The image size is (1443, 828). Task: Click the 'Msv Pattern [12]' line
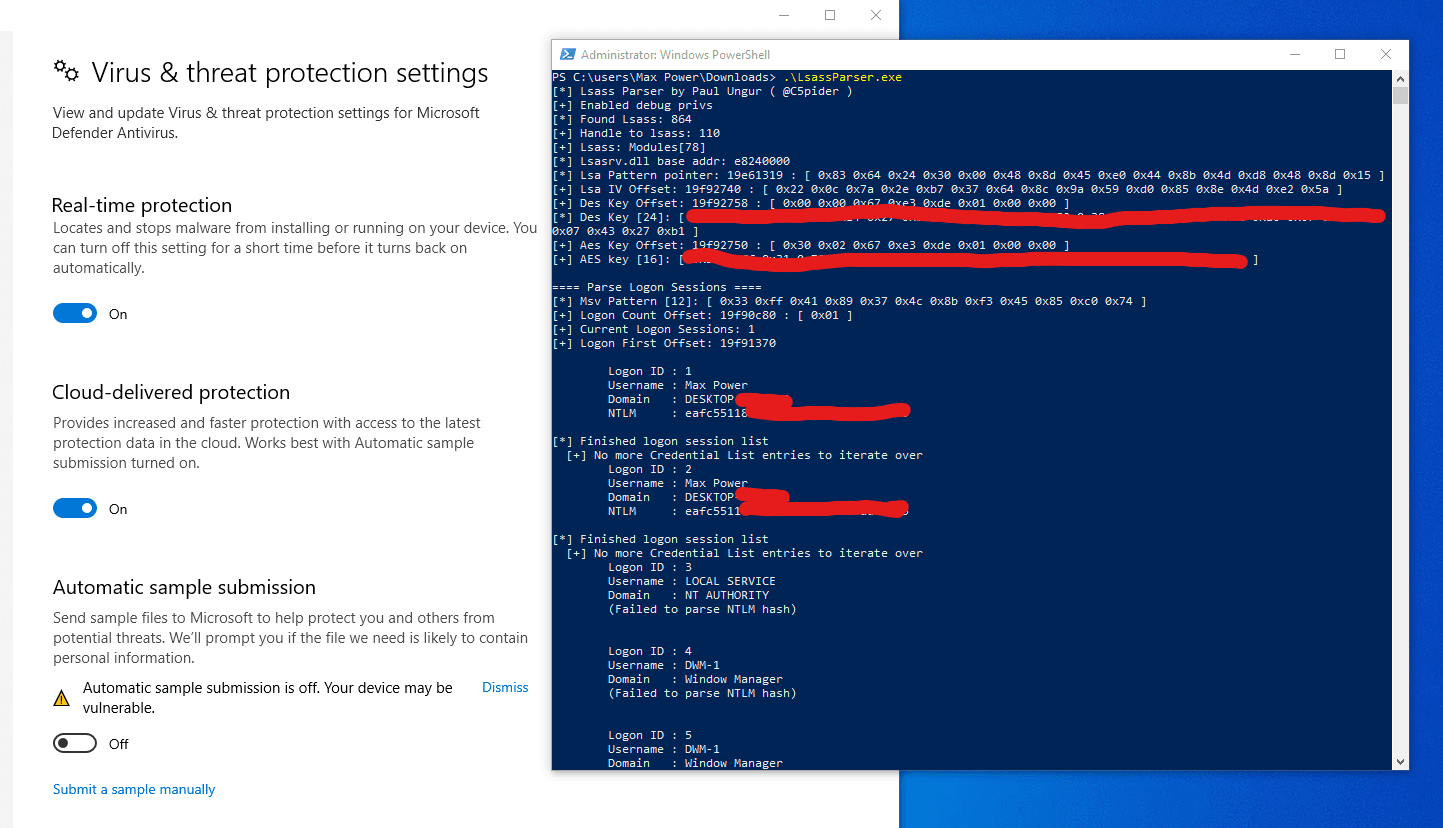click(x=849, y=301)
